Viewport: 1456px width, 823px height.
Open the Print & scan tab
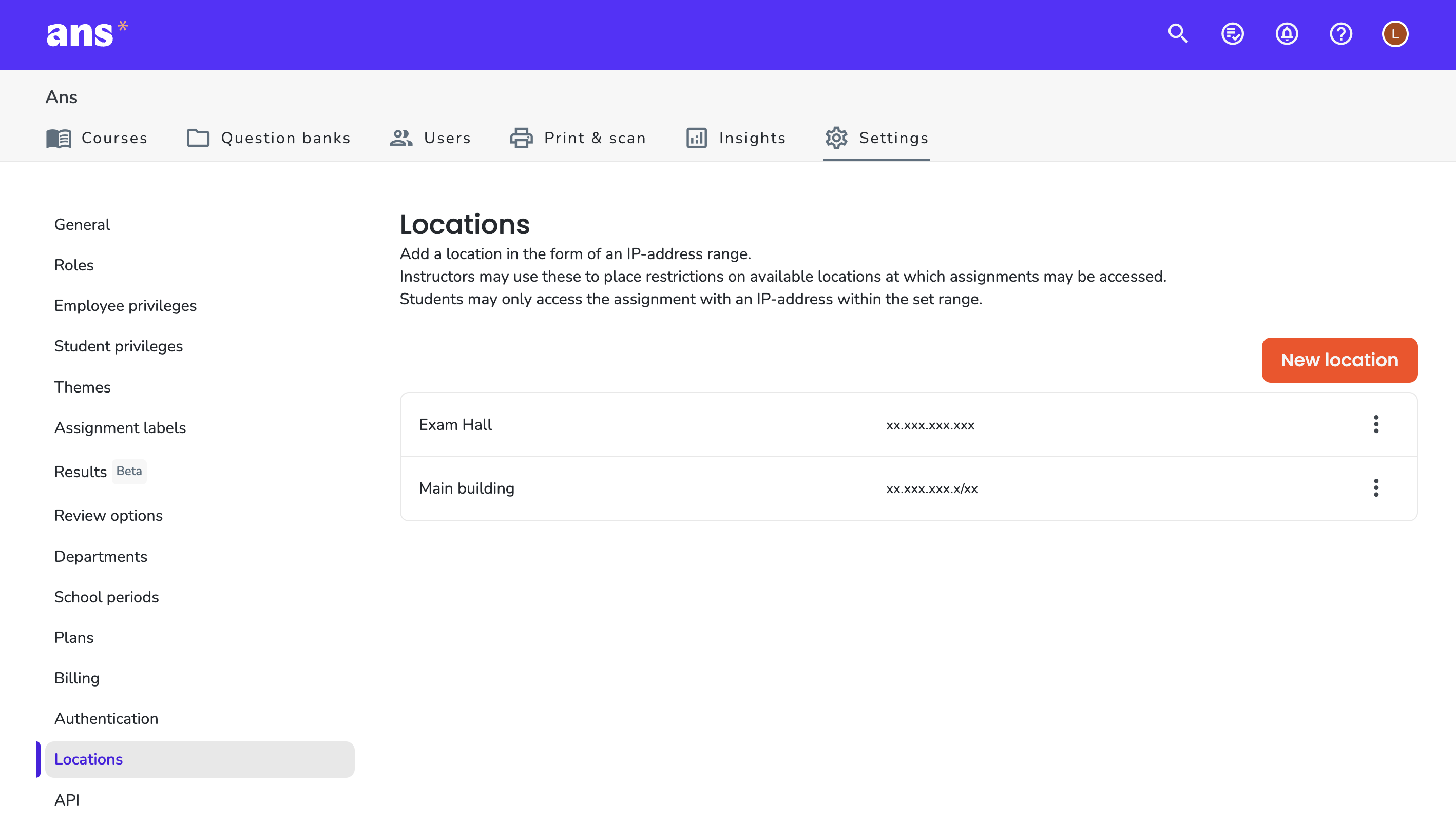pos(578,138)
